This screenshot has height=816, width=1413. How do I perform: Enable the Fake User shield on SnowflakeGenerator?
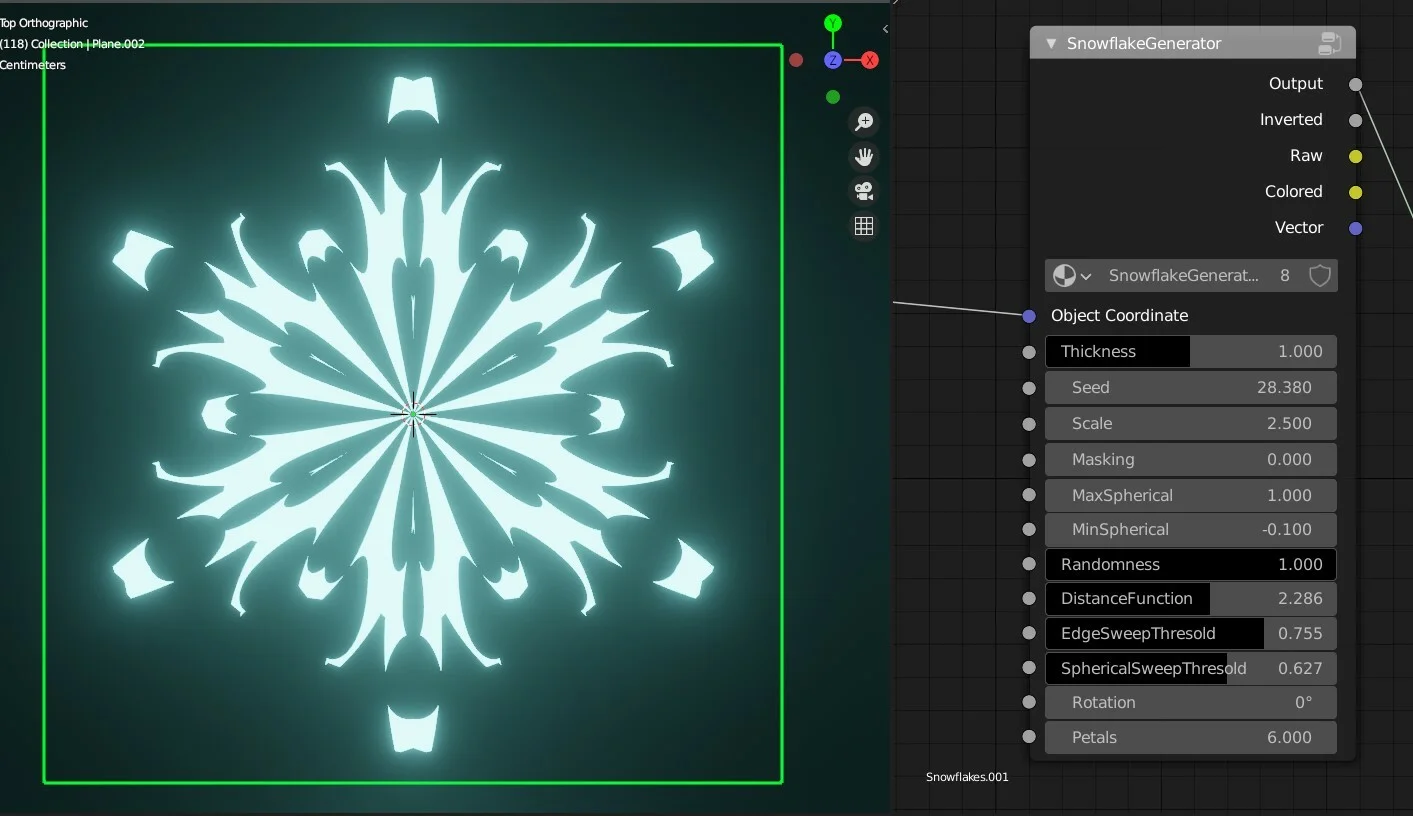(1319, 275)
